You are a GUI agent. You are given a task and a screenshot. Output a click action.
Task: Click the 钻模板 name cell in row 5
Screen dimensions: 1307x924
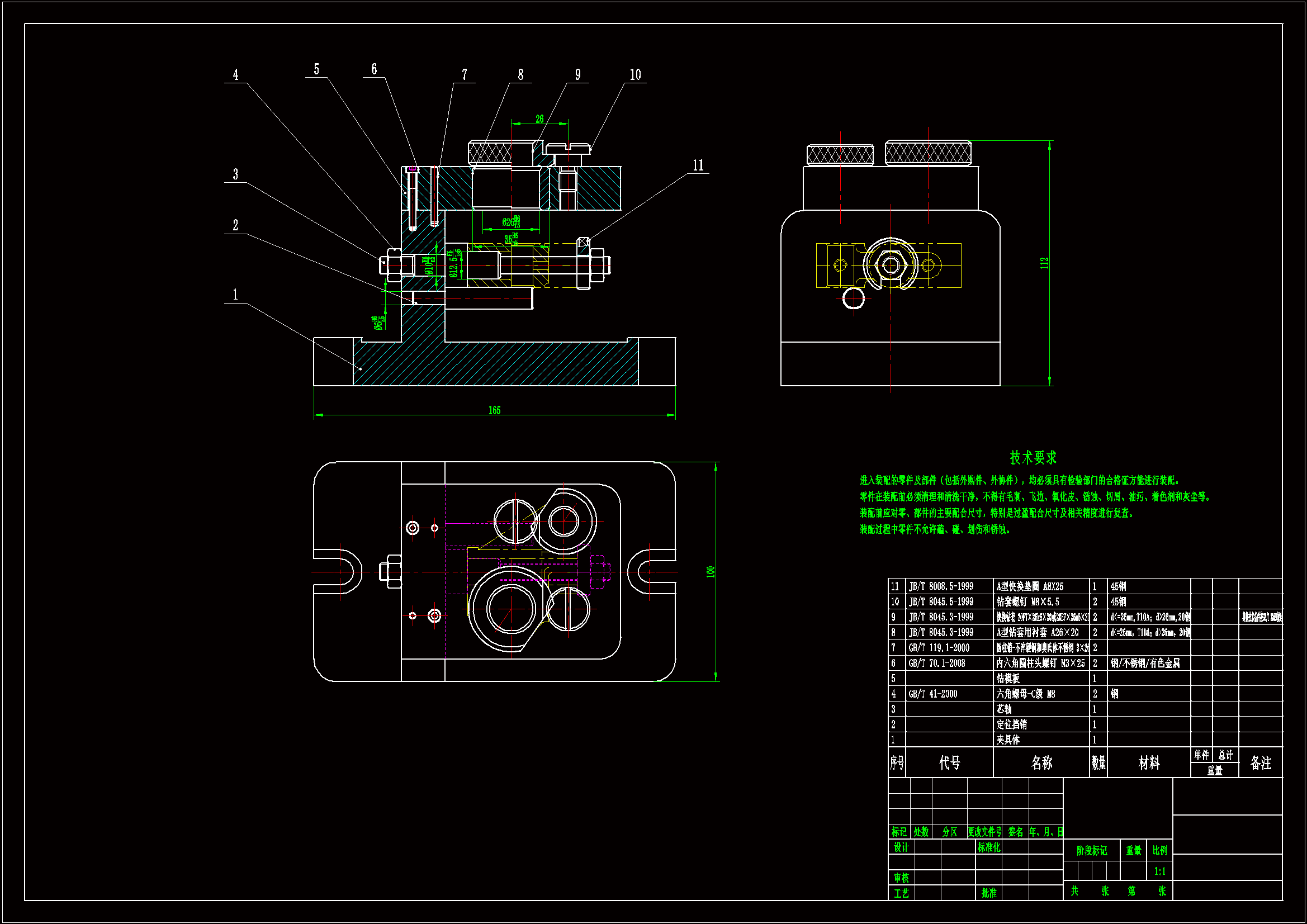pos(1008,679)
